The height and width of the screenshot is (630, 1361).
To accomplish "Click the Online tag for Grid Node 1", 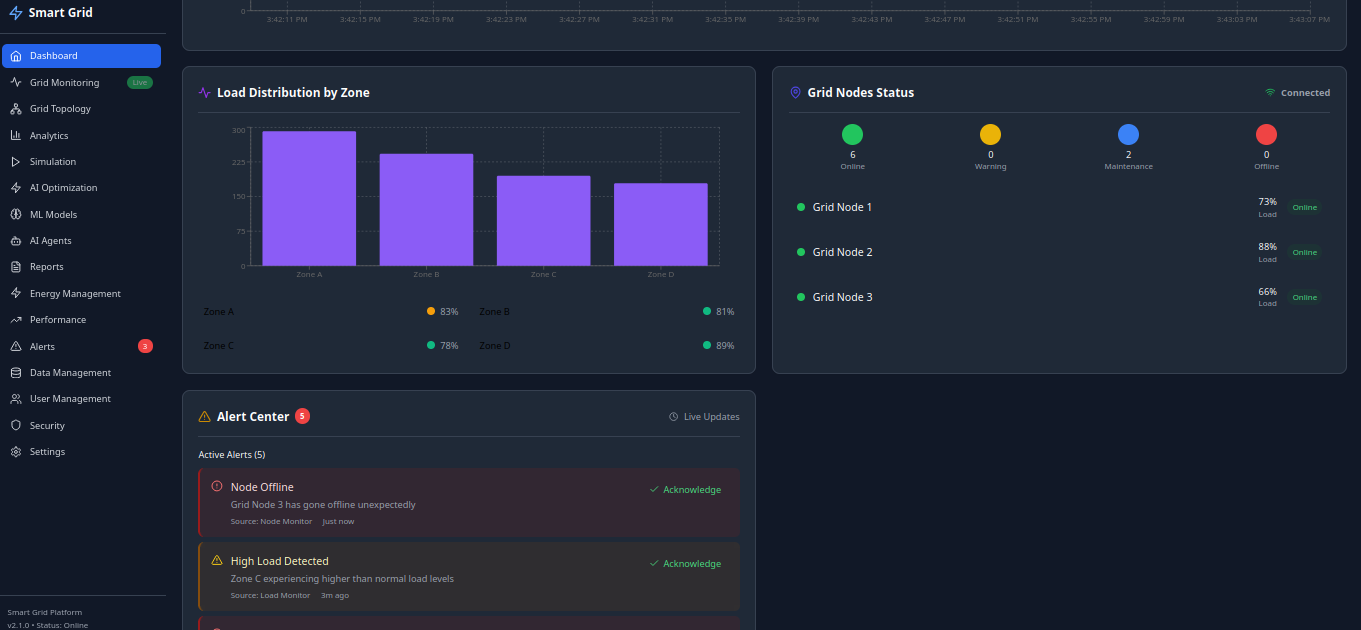I will pyautogui.click(x=1305, y=207).
